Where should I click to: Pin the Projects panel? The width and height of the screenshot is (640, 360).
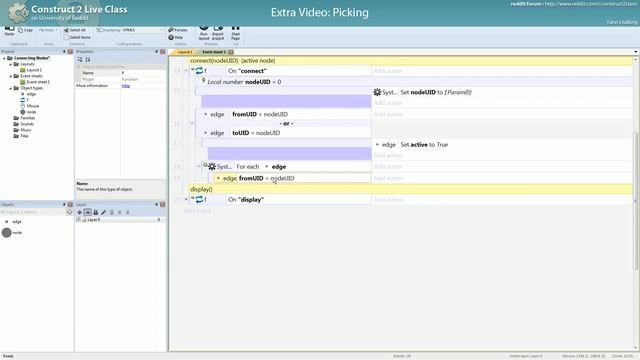(x=64, y=52)
